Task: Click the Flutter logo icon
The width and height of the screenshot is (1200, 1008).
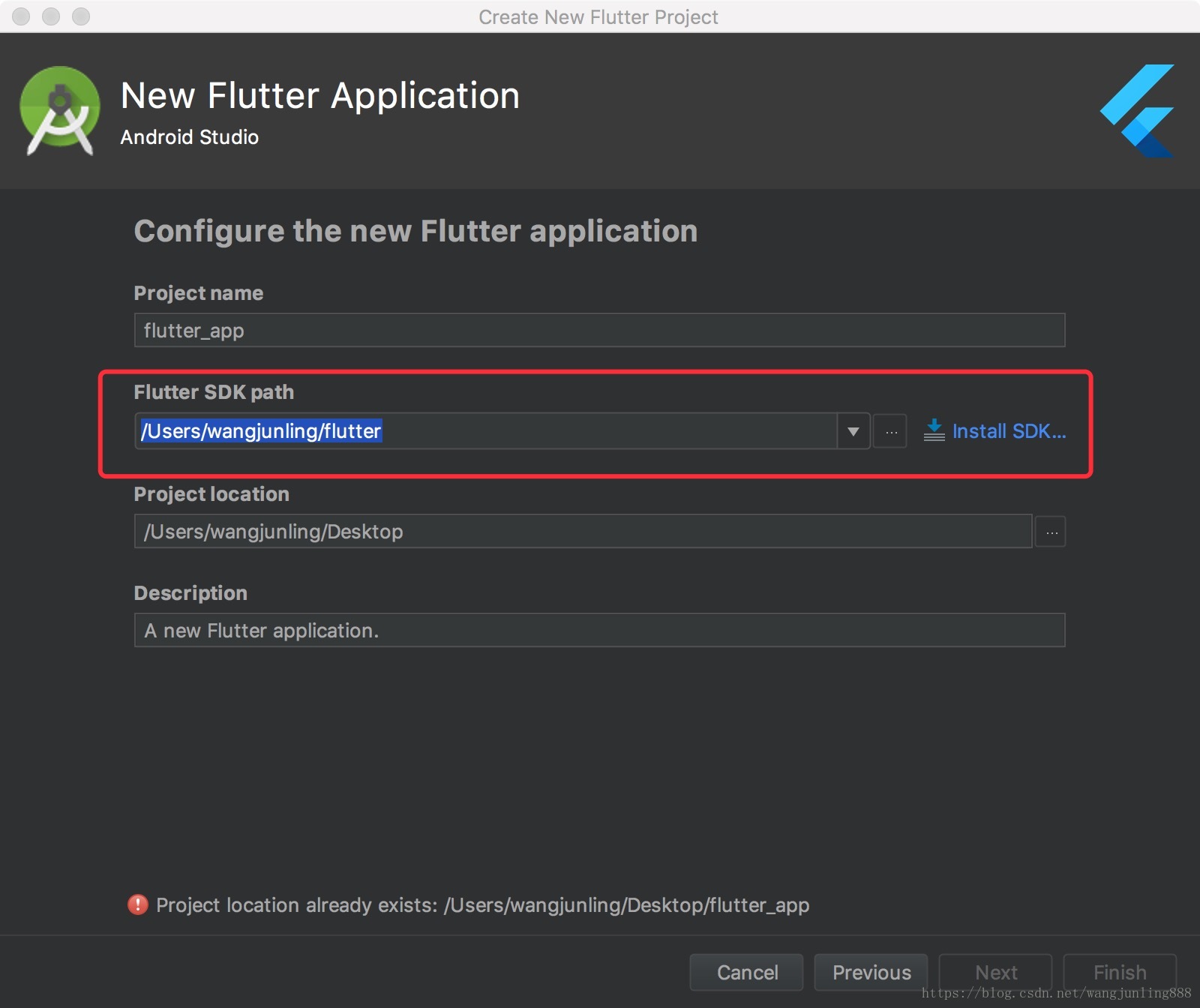Action: point(1138,111)
